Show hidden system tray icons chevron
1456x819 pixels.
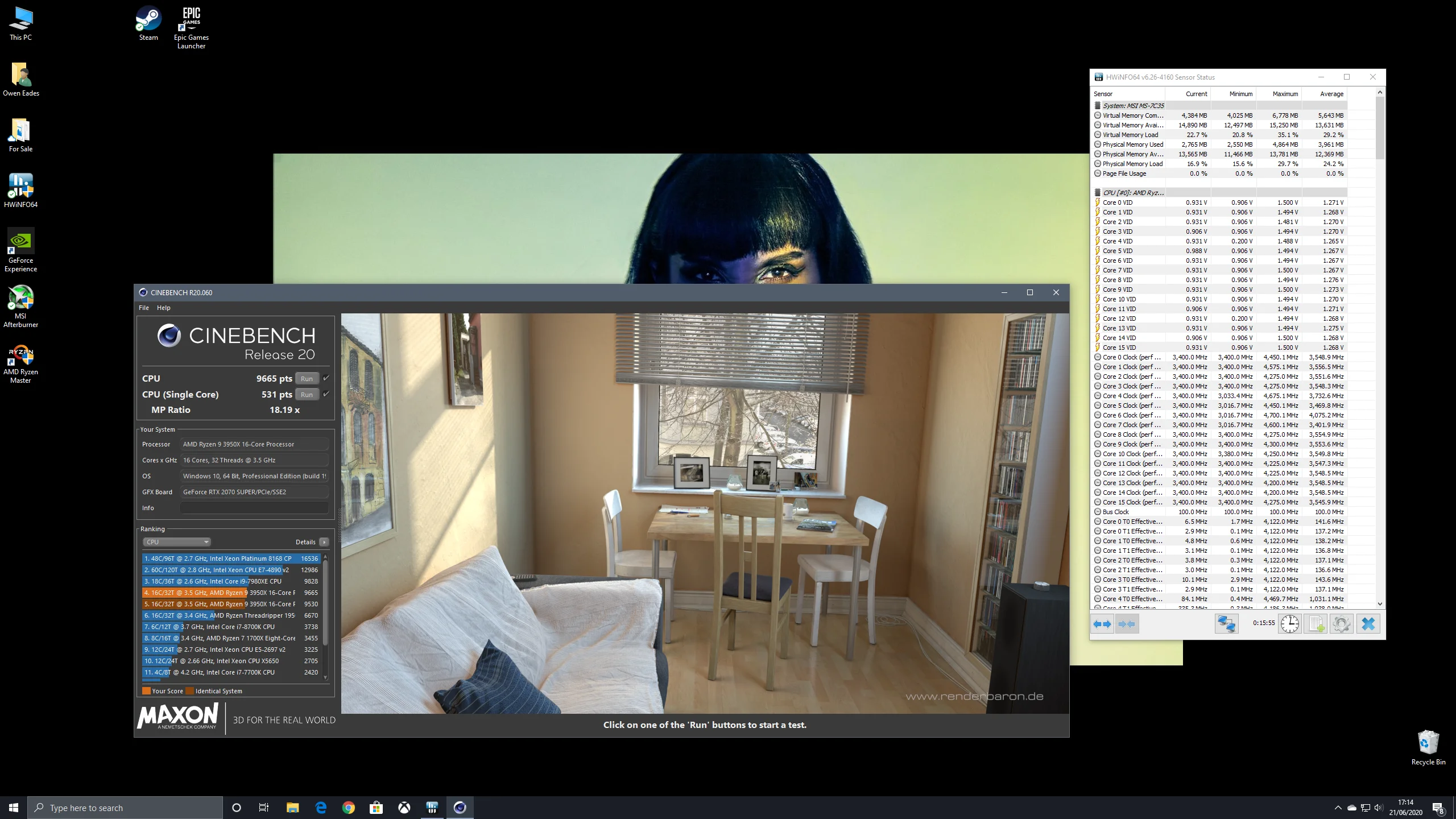pos(1338,808)
